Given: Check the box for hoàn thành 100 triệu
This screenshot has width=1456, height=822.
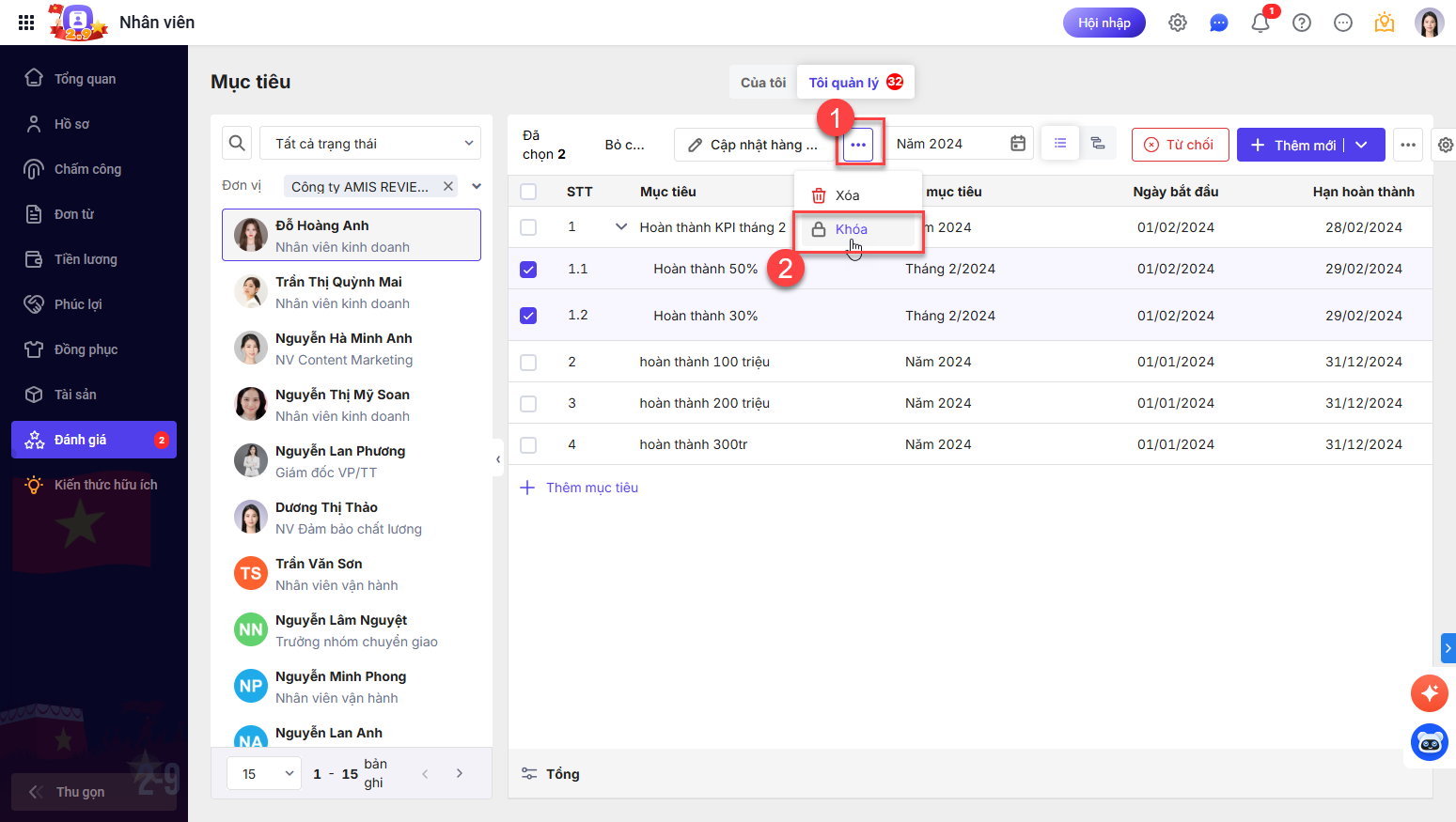Looking at the screenshot, I should click(528, 363).
